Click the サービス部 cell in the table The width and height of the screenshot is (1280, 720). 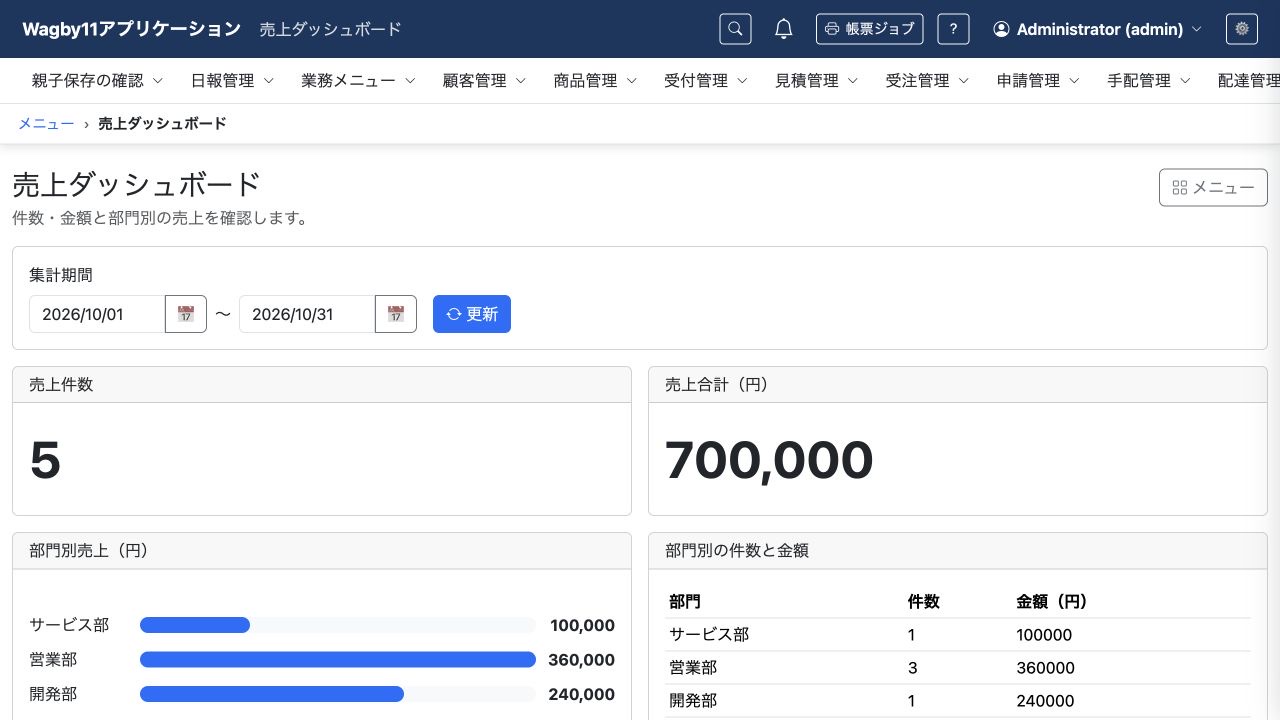point(709,635)
